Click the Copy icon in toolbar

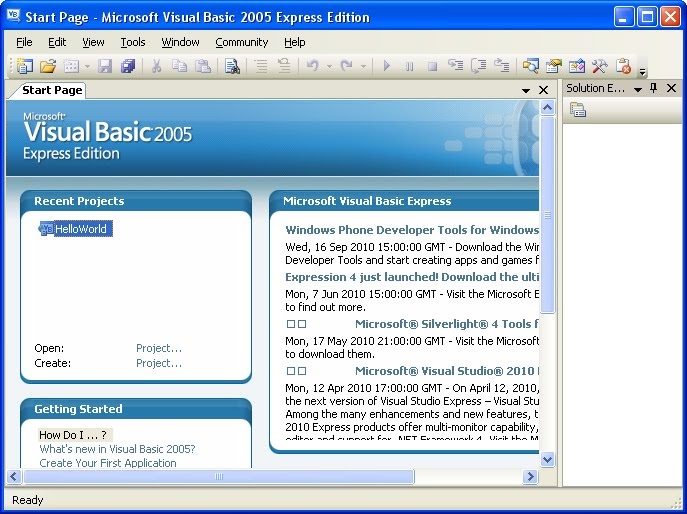180,66
